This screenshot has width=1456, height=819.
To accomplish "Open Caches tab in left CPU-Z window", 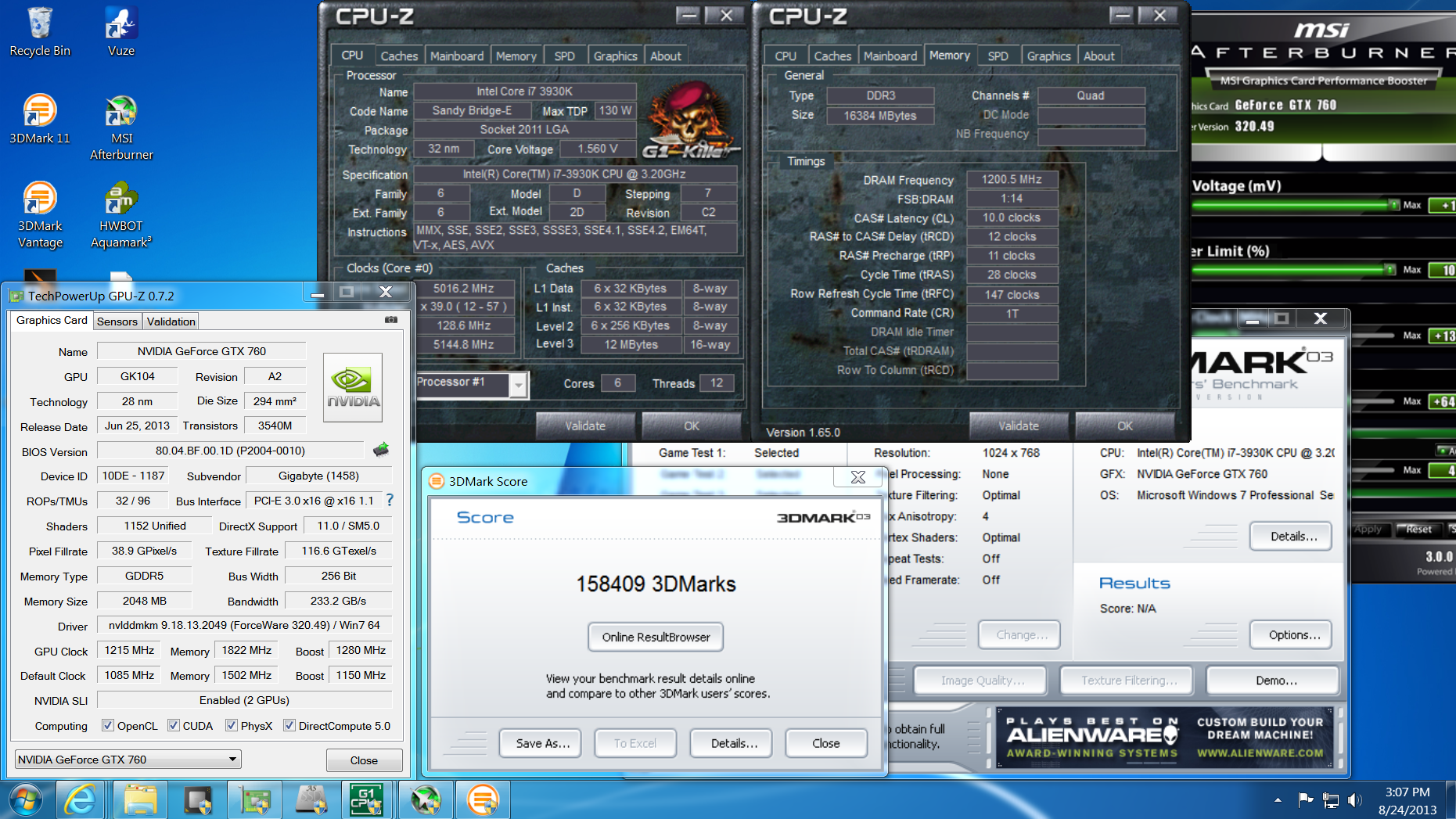I will point(399,56).
